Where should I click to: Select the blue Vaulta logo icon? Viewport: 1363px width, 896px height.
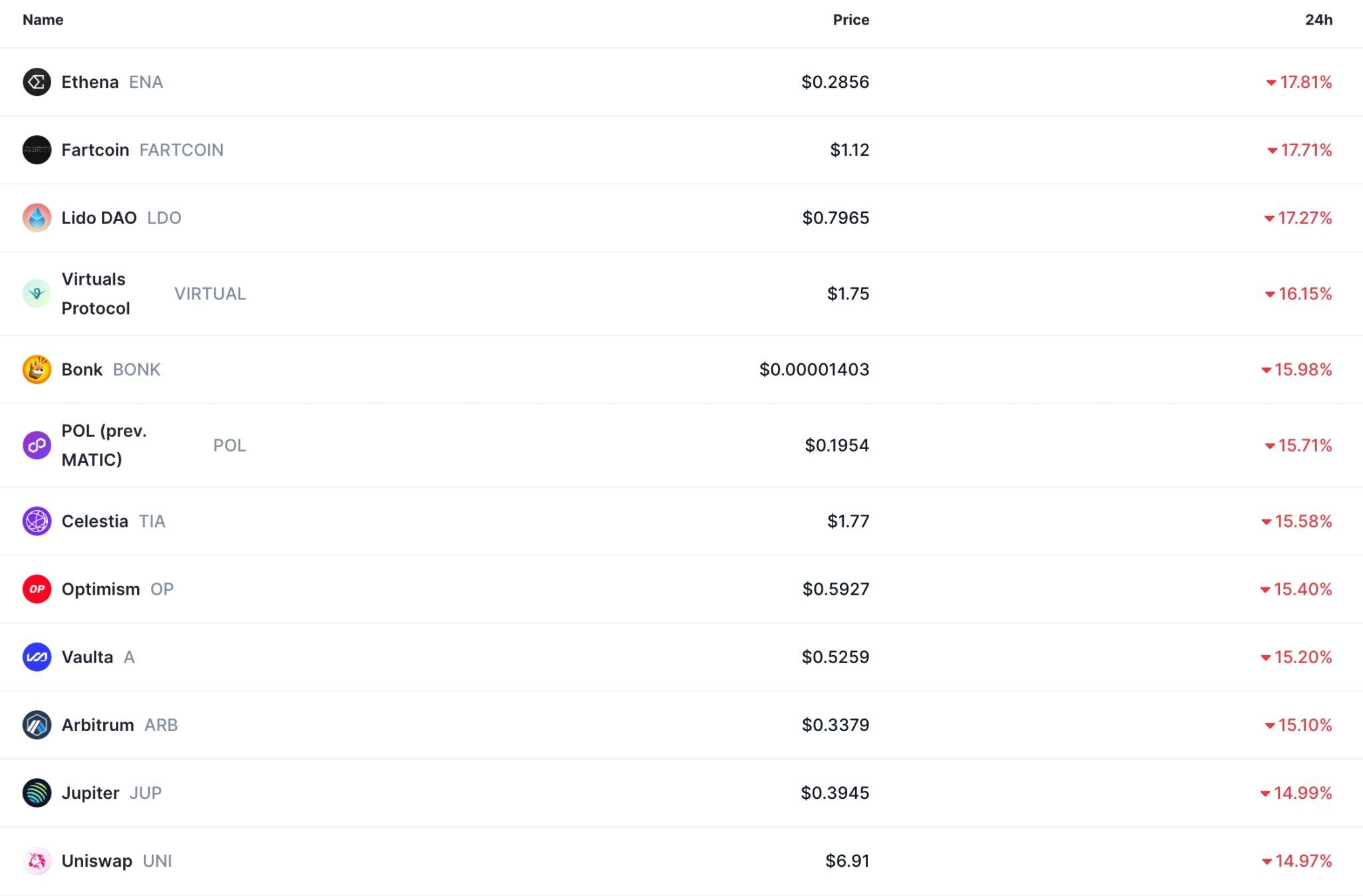(x=37, y=657)
